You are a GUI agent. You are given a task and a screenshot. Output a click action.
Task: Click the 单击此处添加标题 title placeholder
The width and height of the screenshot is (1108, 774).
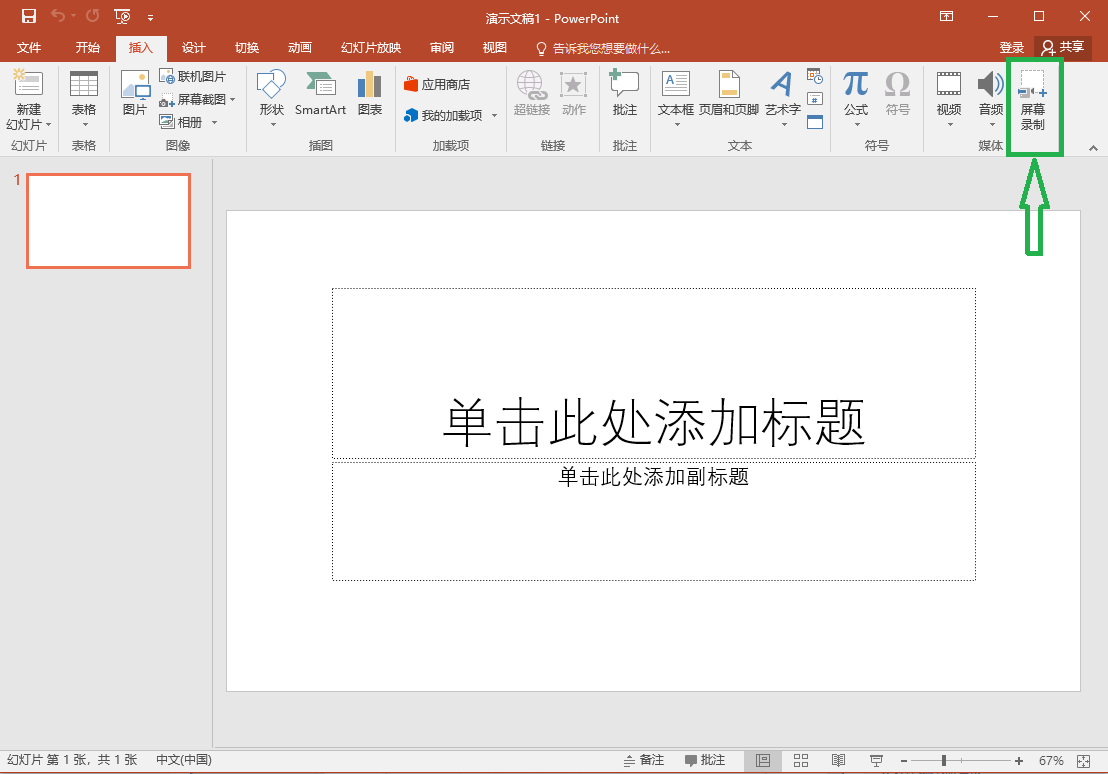[x=654, y=373]
